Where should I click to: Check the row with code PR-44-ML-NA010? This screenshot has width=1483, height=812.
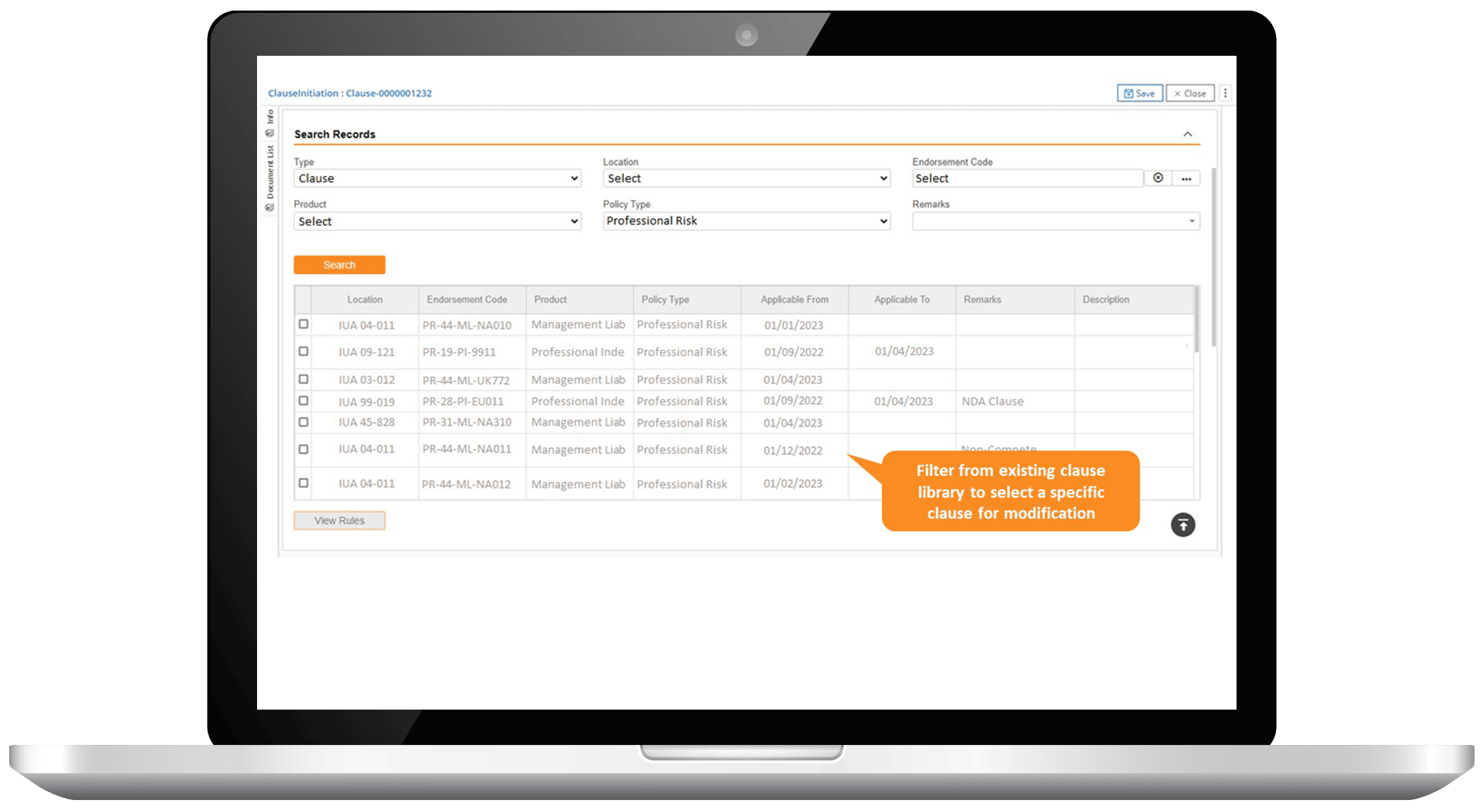click(x=304, y=324)
